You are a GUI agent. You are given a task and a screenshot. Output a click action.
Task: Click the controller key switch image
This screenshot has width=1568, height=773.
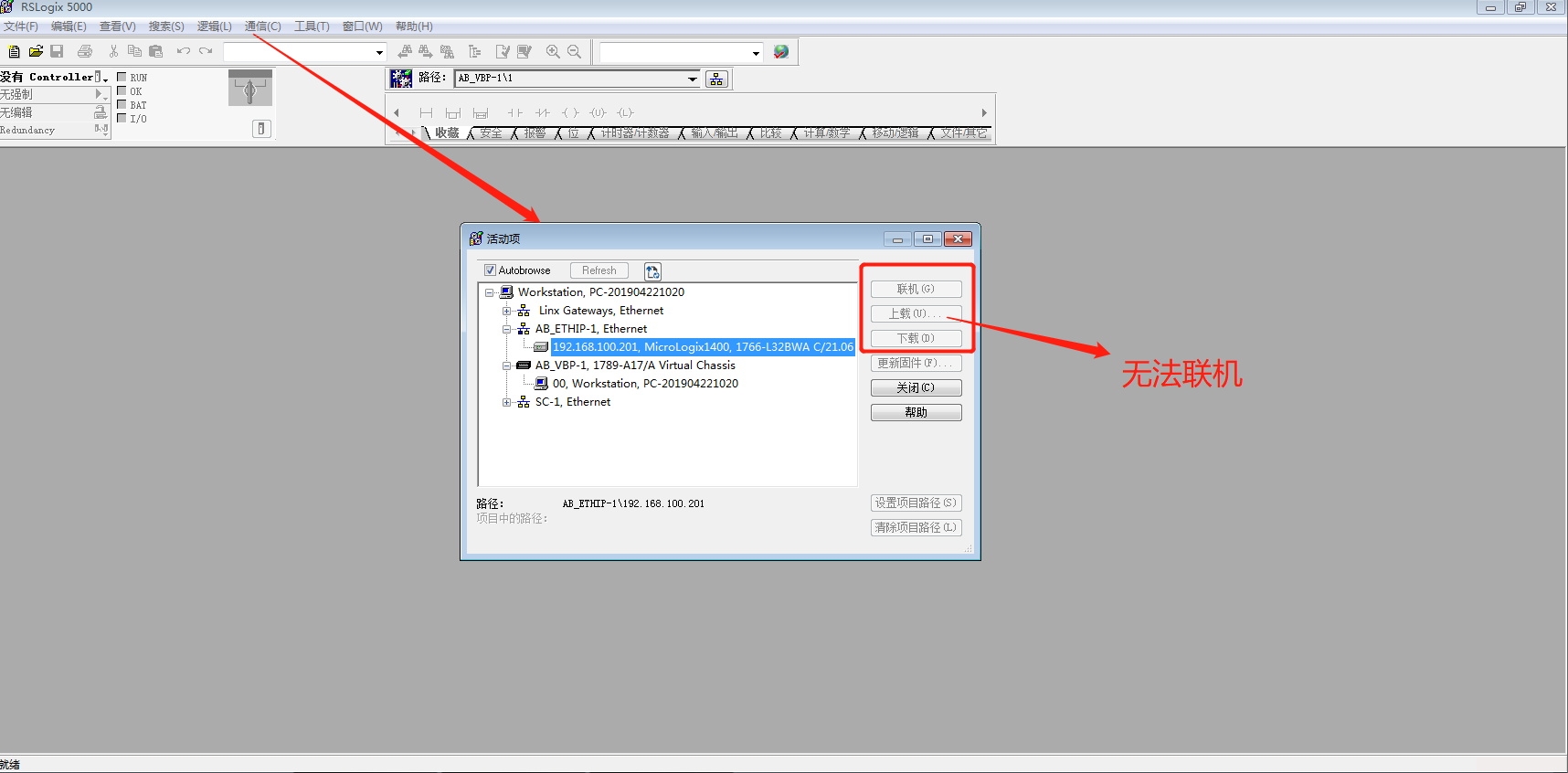point(250,90)
